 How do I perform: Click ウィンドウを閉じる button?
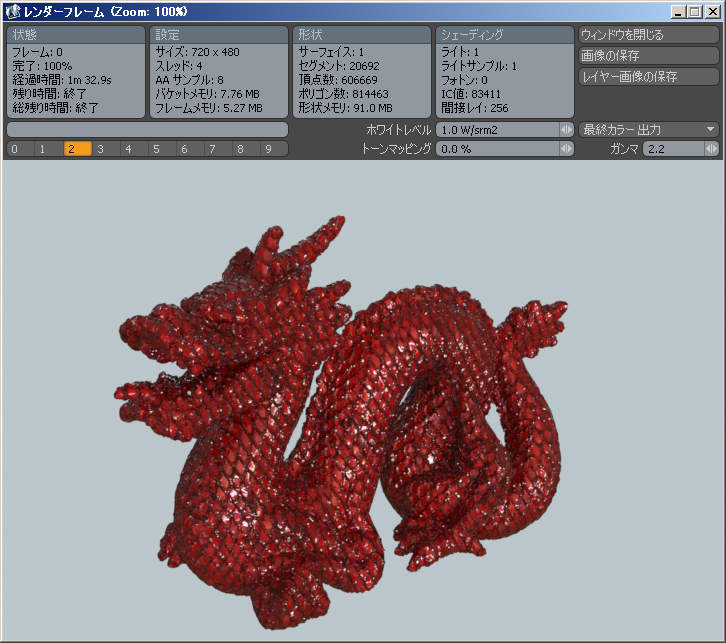coord(648,35)
